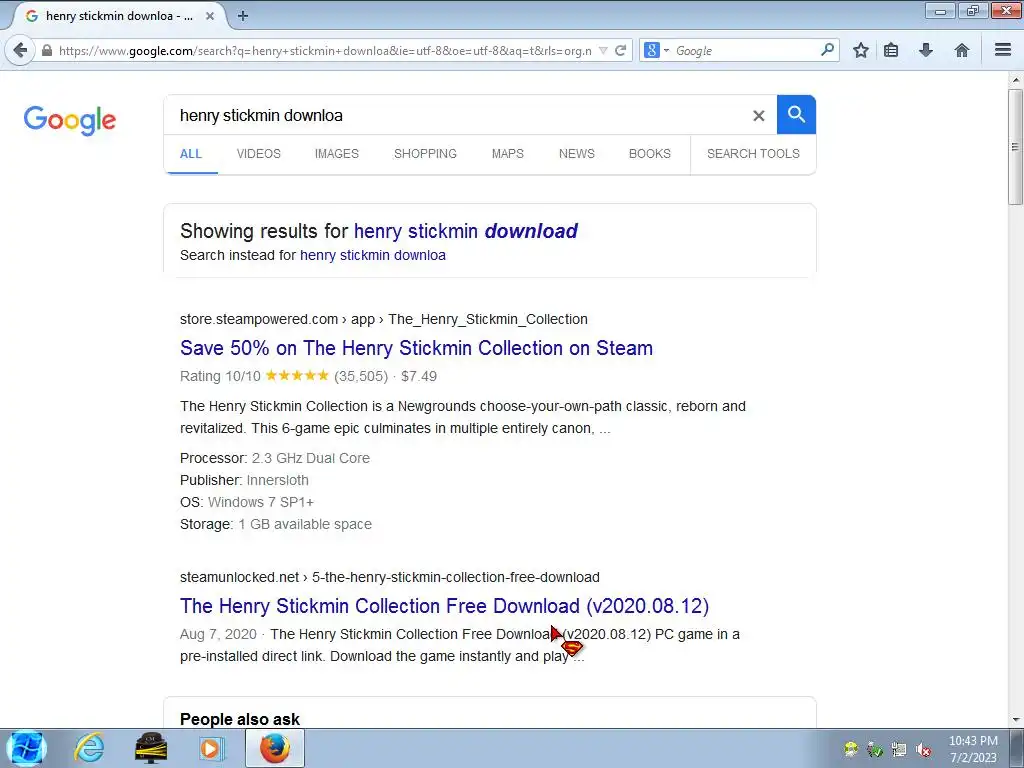Click the muted volume tray icon
The height and width of the screenshot is (768, 1024).
click(x=923, y=749)
